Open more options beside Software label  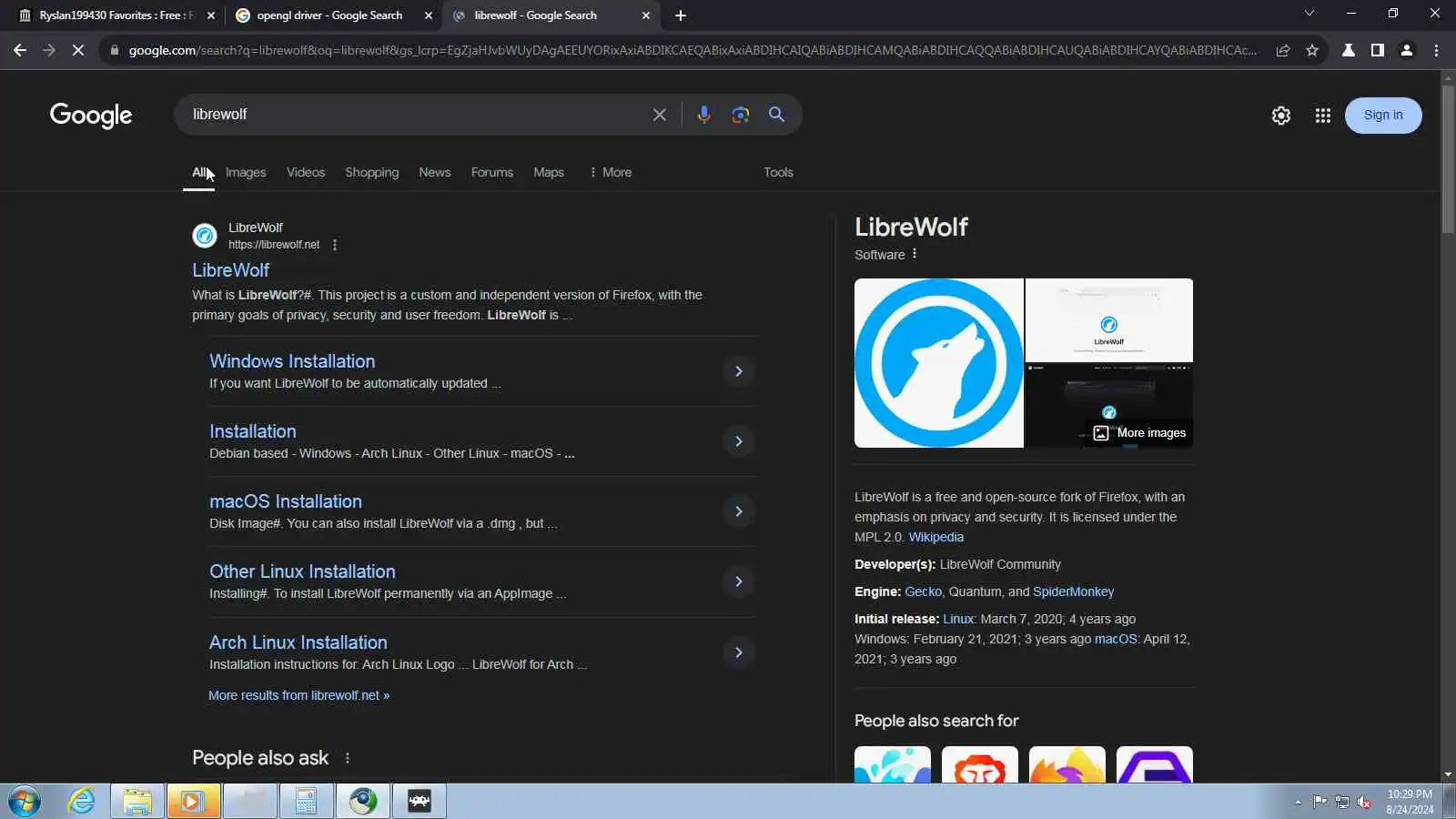915,254
